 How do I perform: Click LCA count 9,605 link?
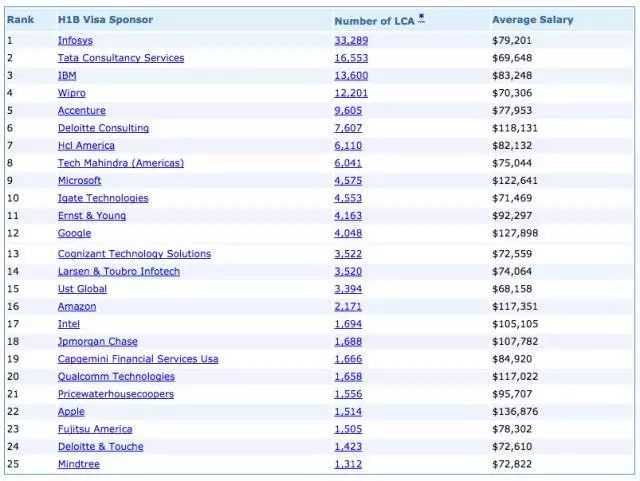(348, 111)
